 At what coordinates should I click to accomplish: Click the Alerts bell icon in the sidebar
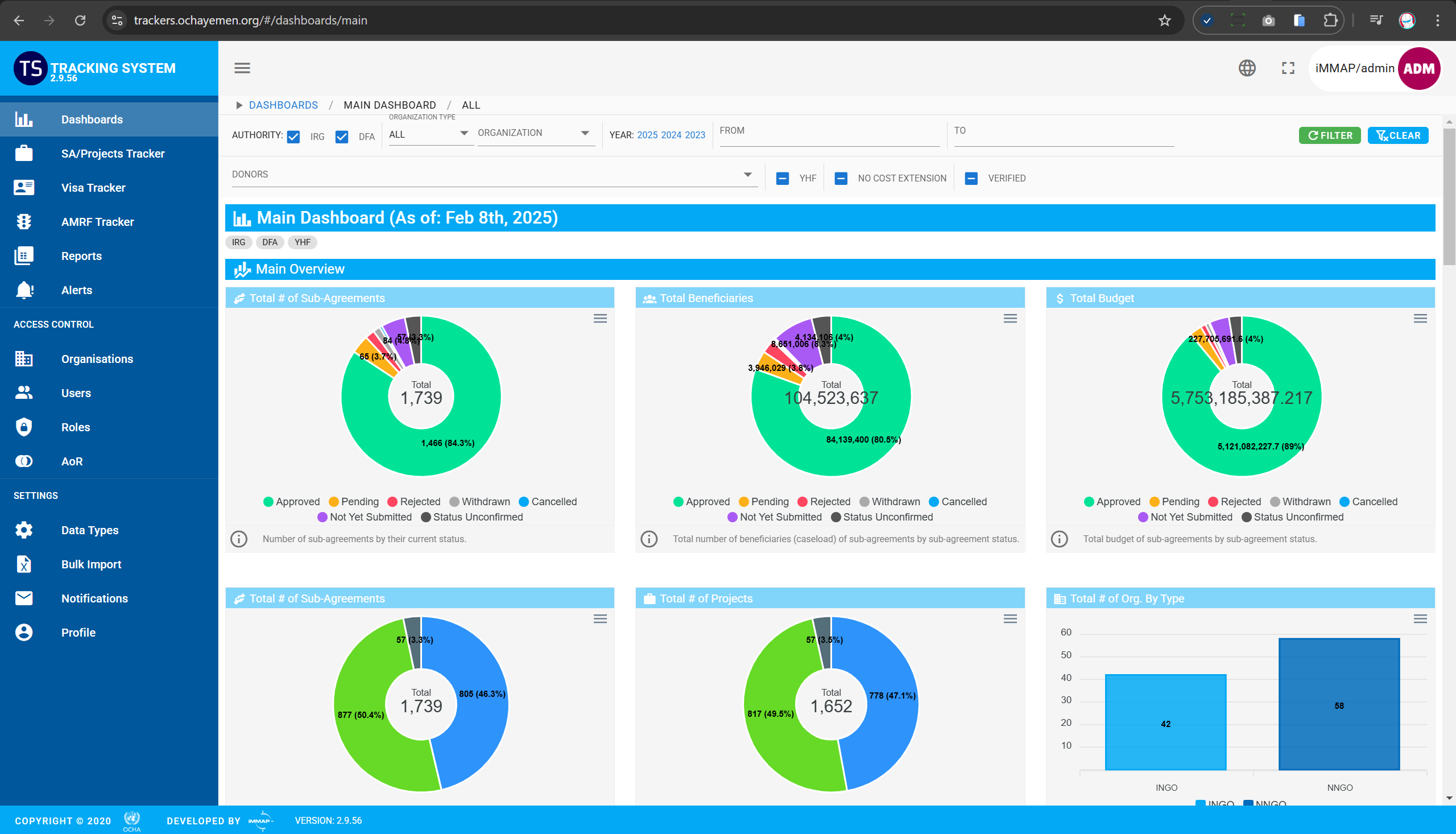click(x=24, y=290)
